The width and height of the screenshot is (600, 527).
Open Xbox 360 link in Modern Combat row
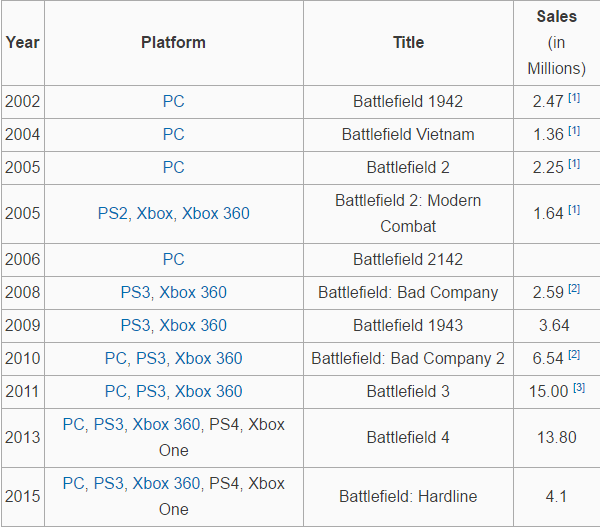pos(216,213)
